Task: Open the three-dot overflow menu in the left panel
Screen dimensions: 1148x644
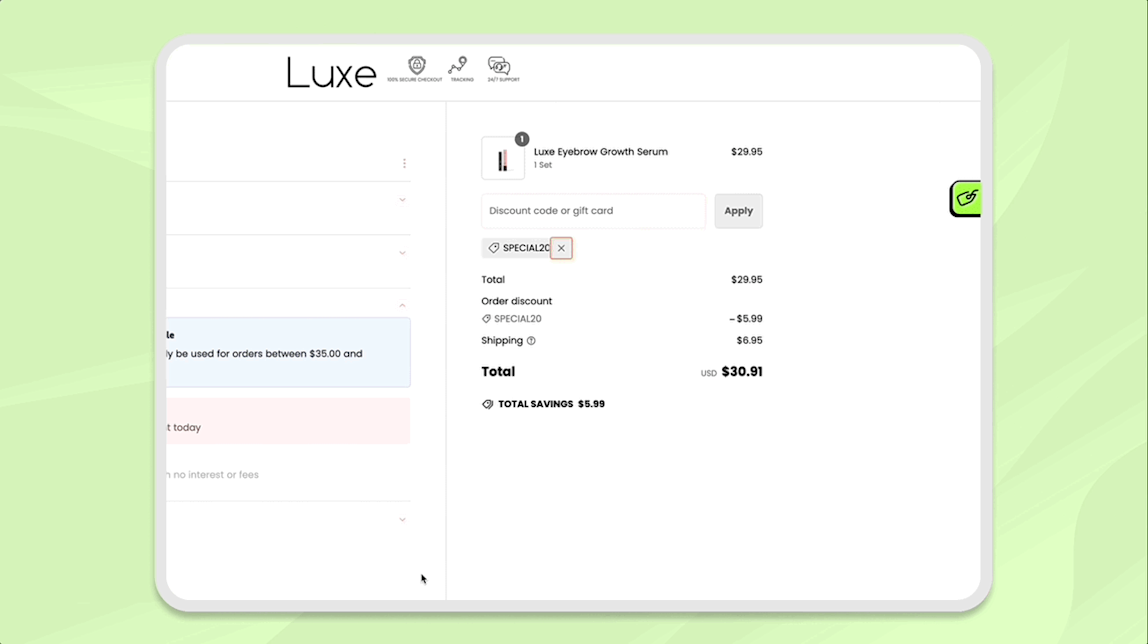Action: tap(405, 162)
